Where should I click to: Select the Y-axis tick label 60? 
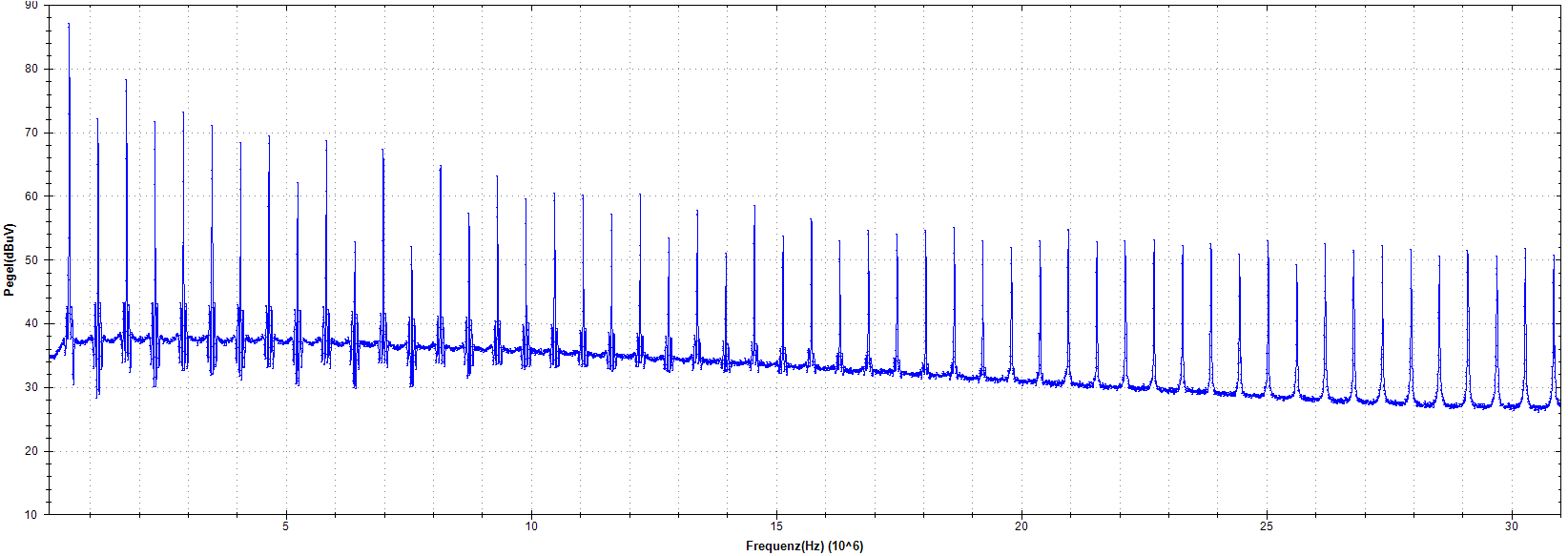[x=31, y=196]
